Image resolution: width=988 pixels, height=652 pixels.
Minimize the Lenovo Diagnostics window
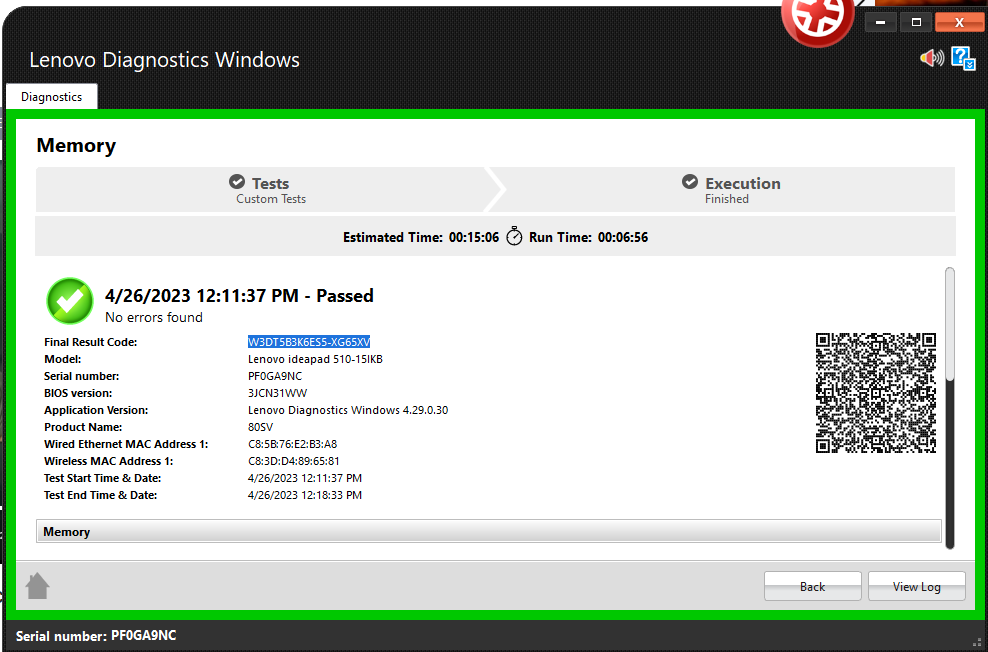[x=880, y=23]
